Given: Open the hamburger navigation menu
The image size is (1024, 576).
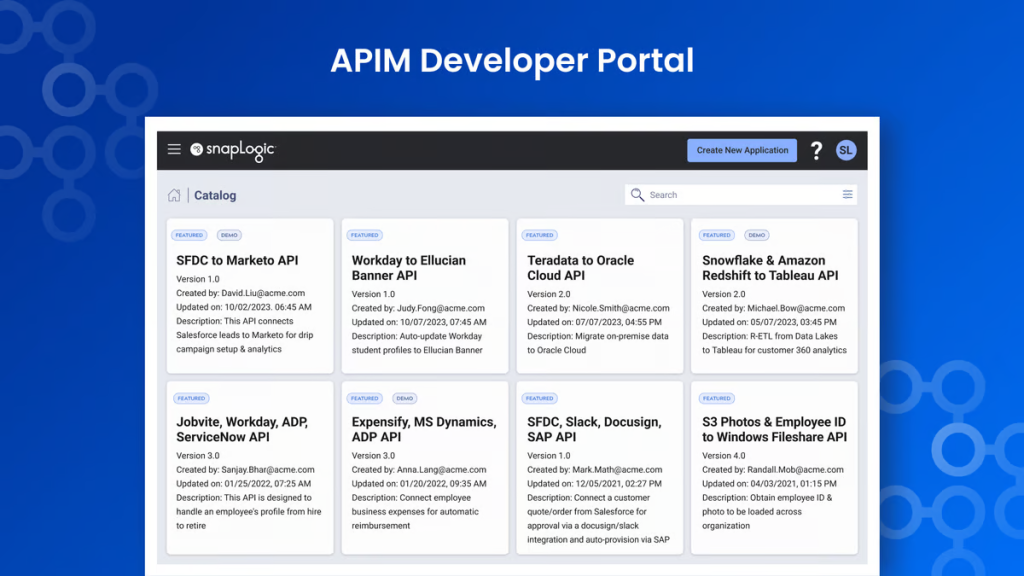Looking at the screenshot, I should tap(174, 150).
